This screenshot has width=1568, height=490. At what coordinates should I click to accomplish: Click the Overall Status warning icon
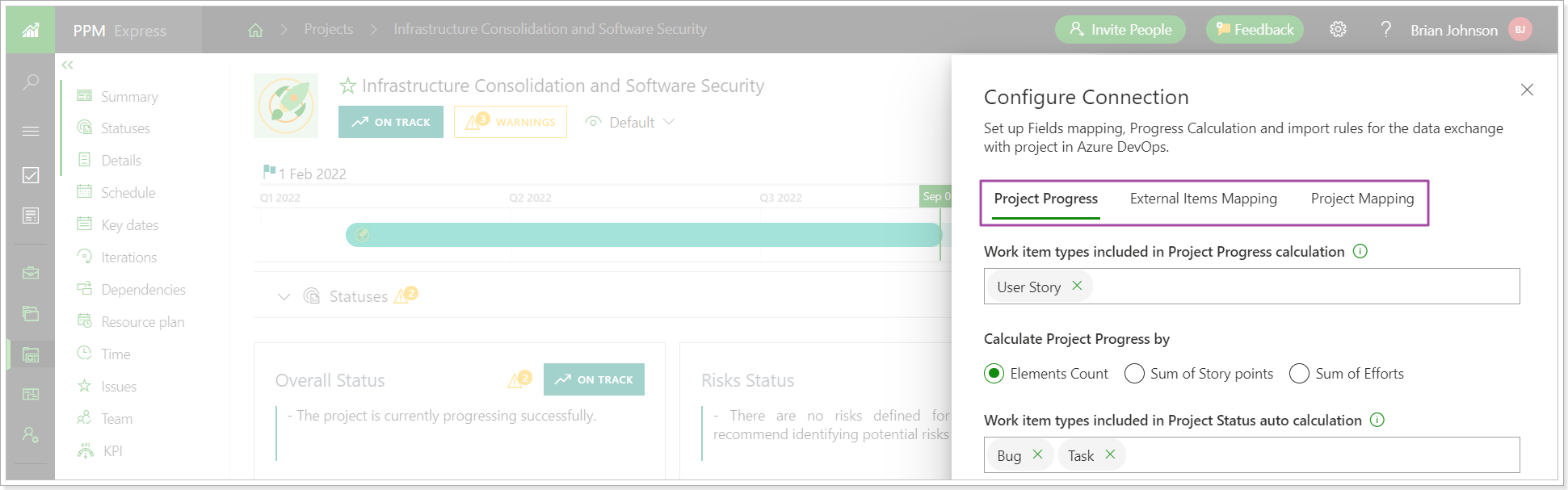click(x=519, y=379)
